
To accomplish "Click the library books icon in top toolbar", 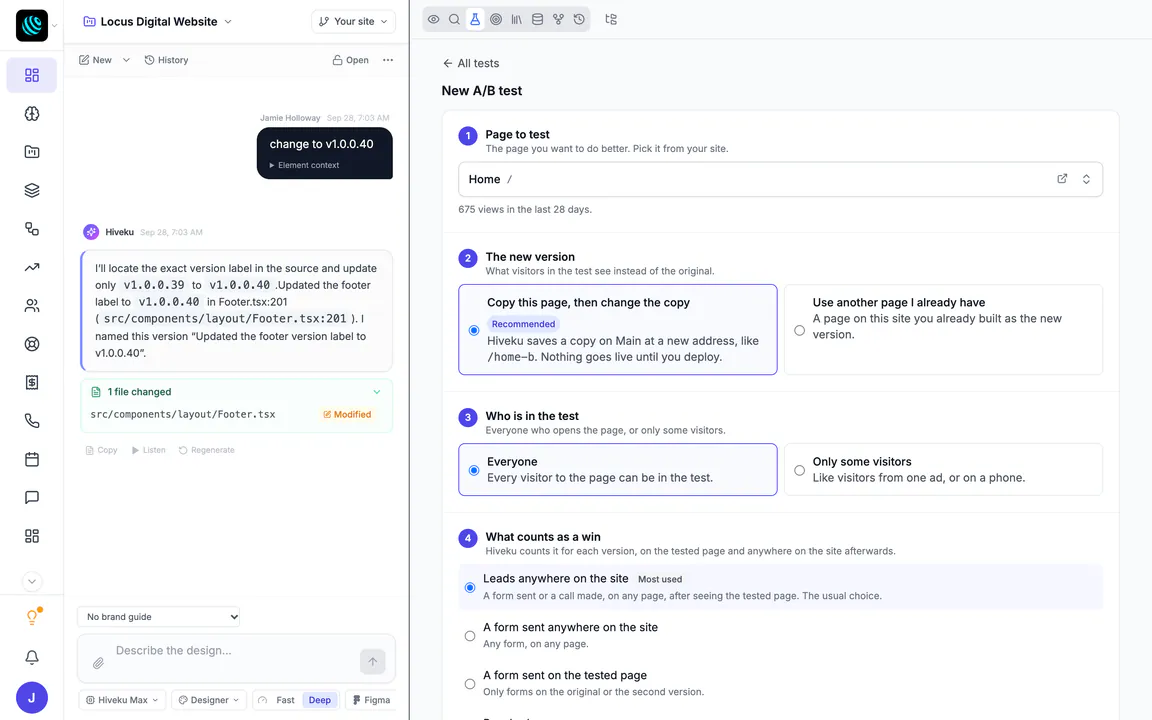I will click(516, 20).
